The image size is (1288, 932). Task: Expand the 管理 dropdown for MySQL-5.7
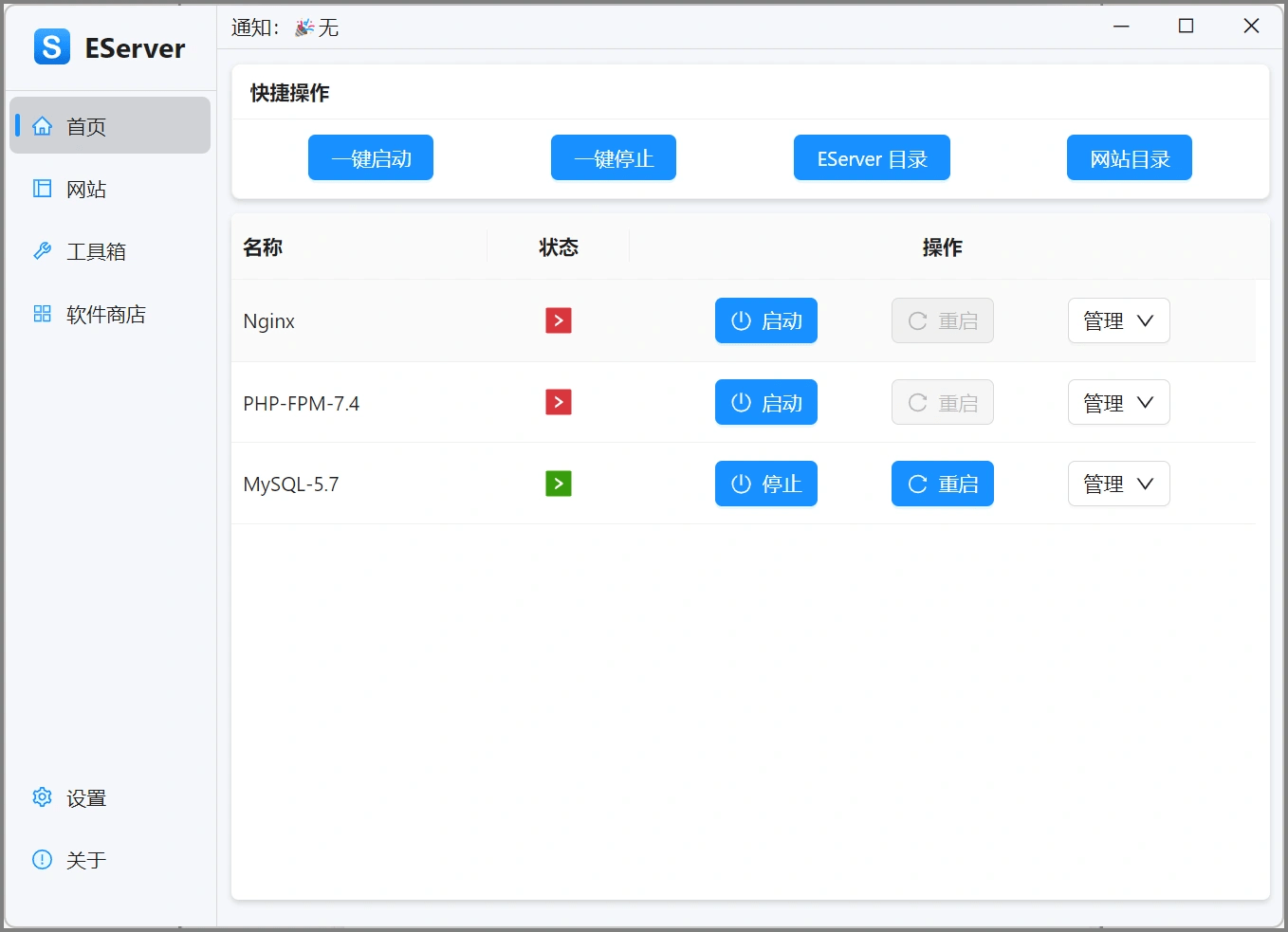pos(1119,484)
